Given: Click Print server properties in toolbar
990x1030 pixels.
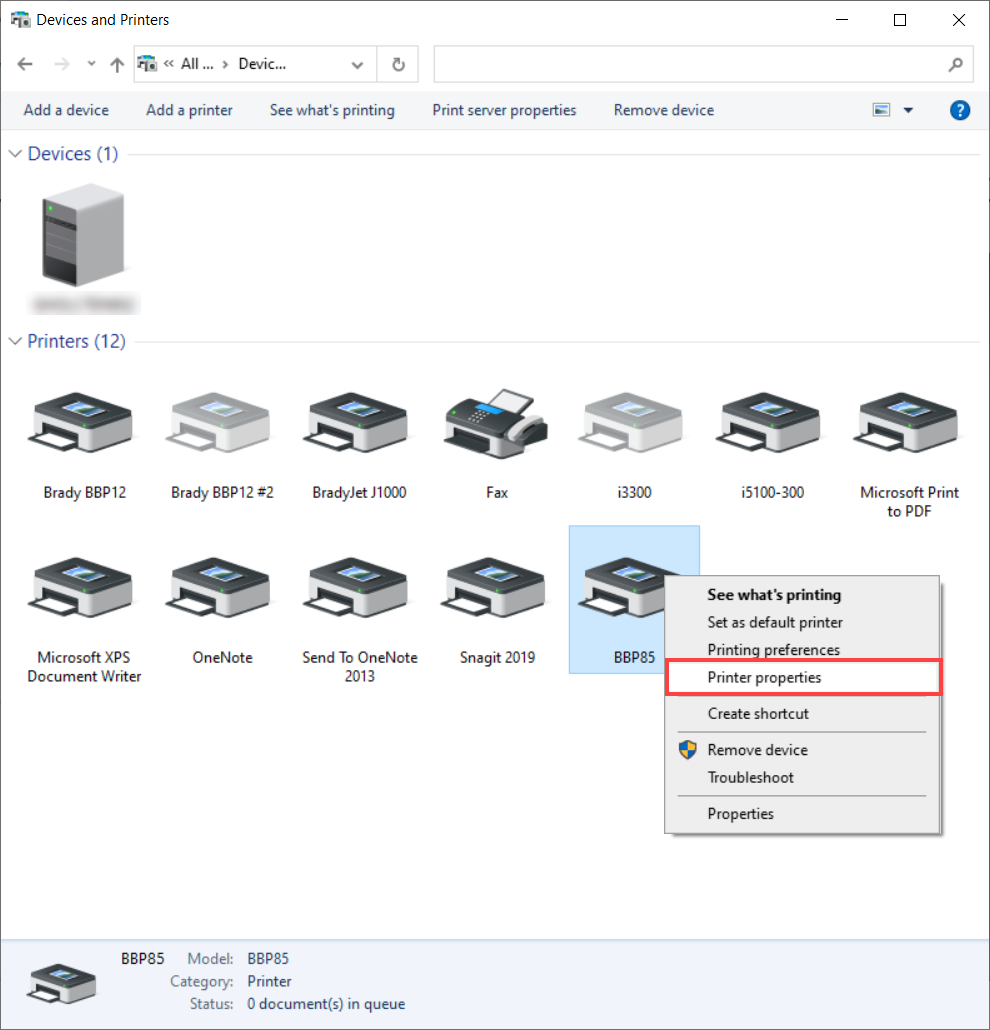Looking at the screenshot, I should click(504, 110).
